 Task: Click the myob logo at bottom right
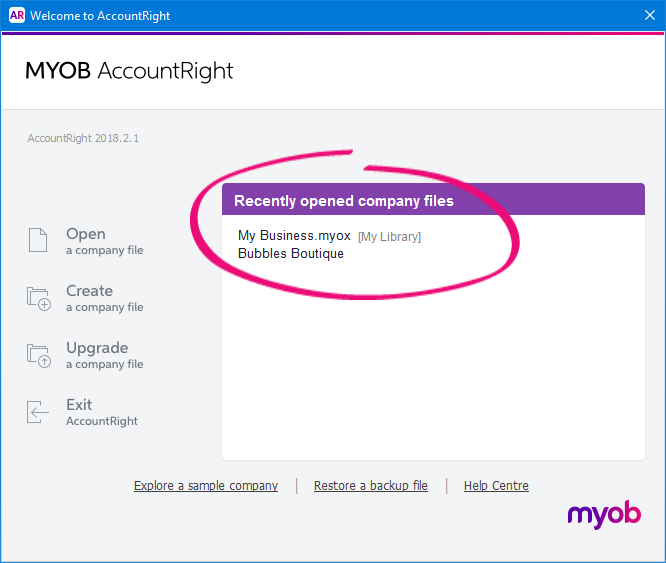[x=604, y=514]
